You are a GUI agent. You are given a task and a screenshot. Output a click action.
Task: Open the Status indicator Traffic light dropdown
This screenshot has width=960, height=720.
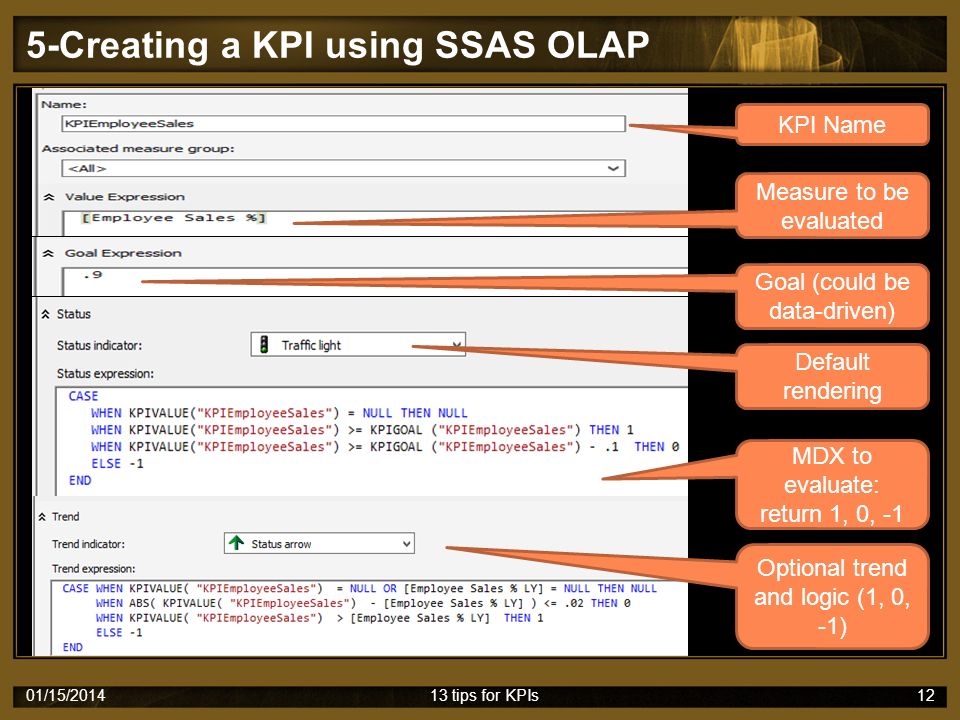(x=358, y=345)
